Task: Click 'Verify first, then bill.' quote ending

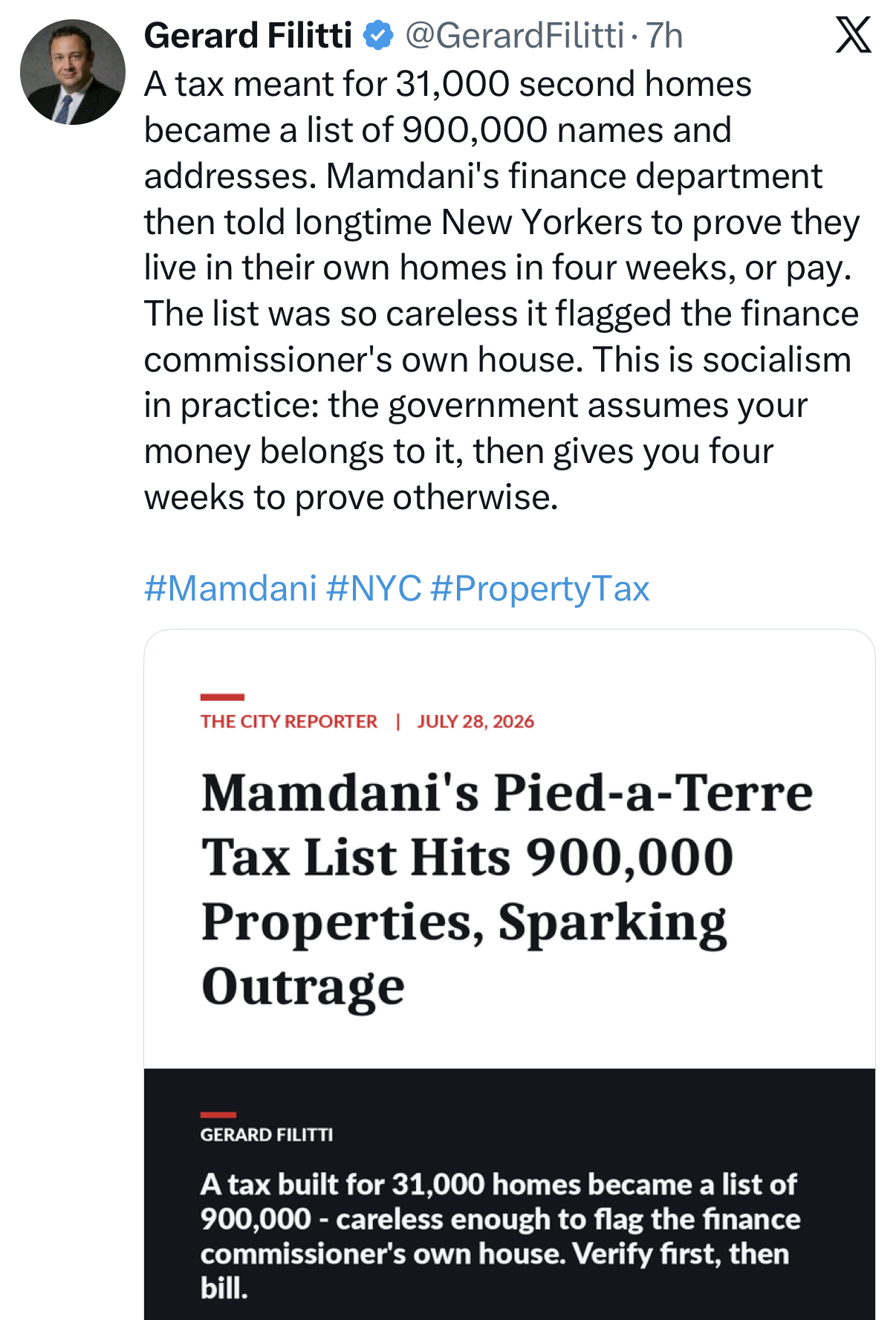Action: click(495, 1271)
